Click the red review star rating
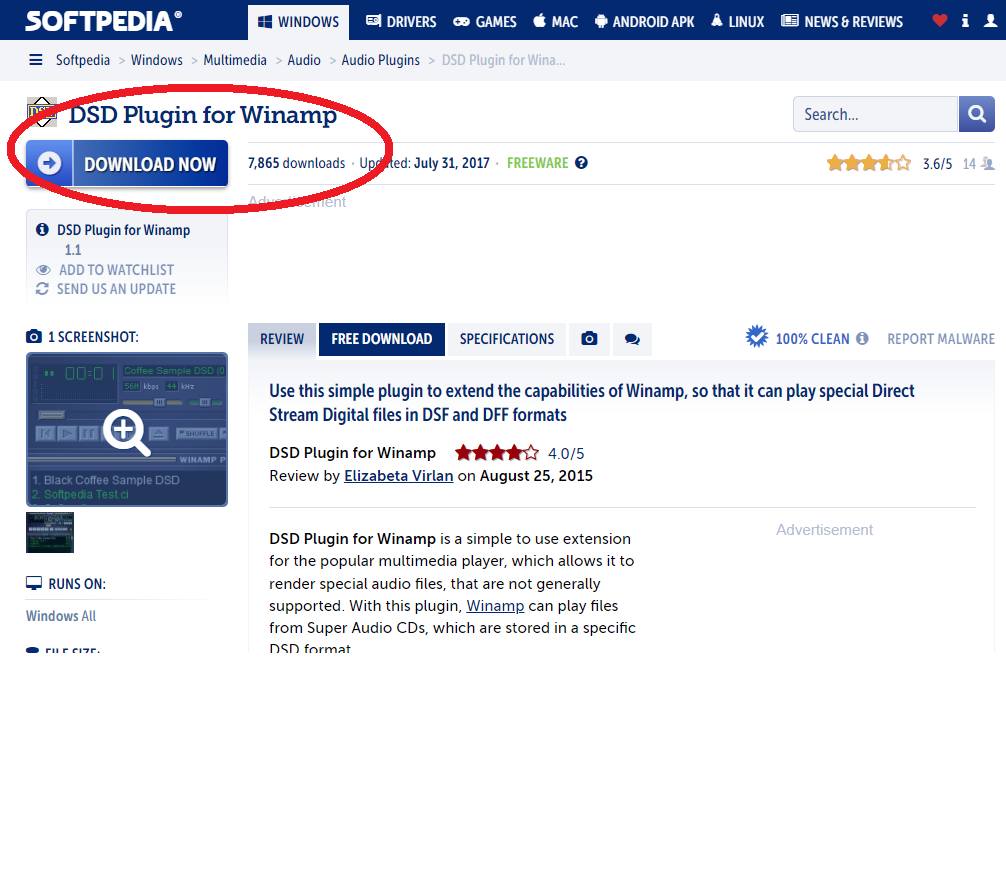The width and height of the screenshot is (1006, 877). click(x=497, y=453)
